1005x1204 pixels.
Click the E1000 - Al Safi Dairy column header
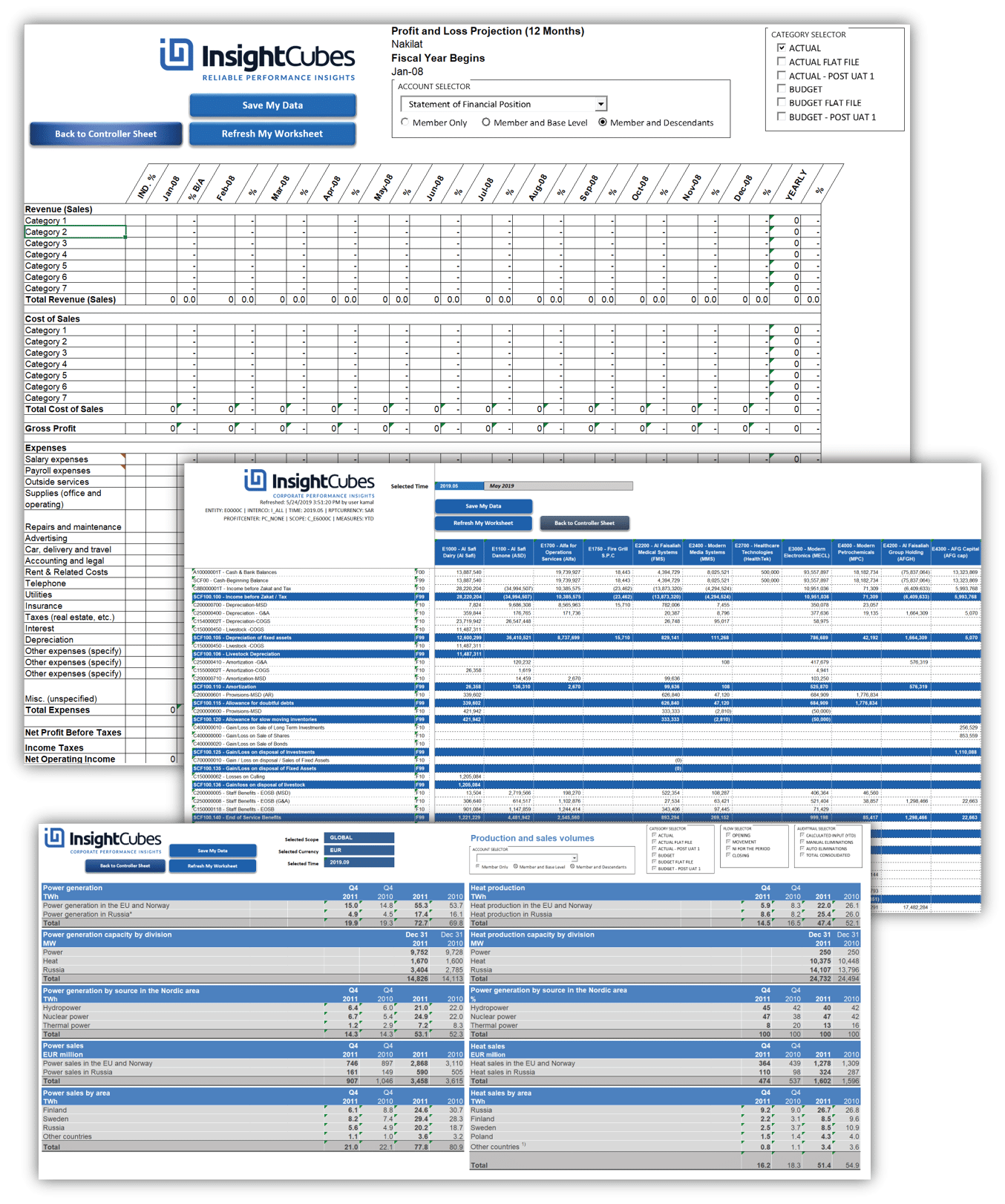click(x=459, y=552)
